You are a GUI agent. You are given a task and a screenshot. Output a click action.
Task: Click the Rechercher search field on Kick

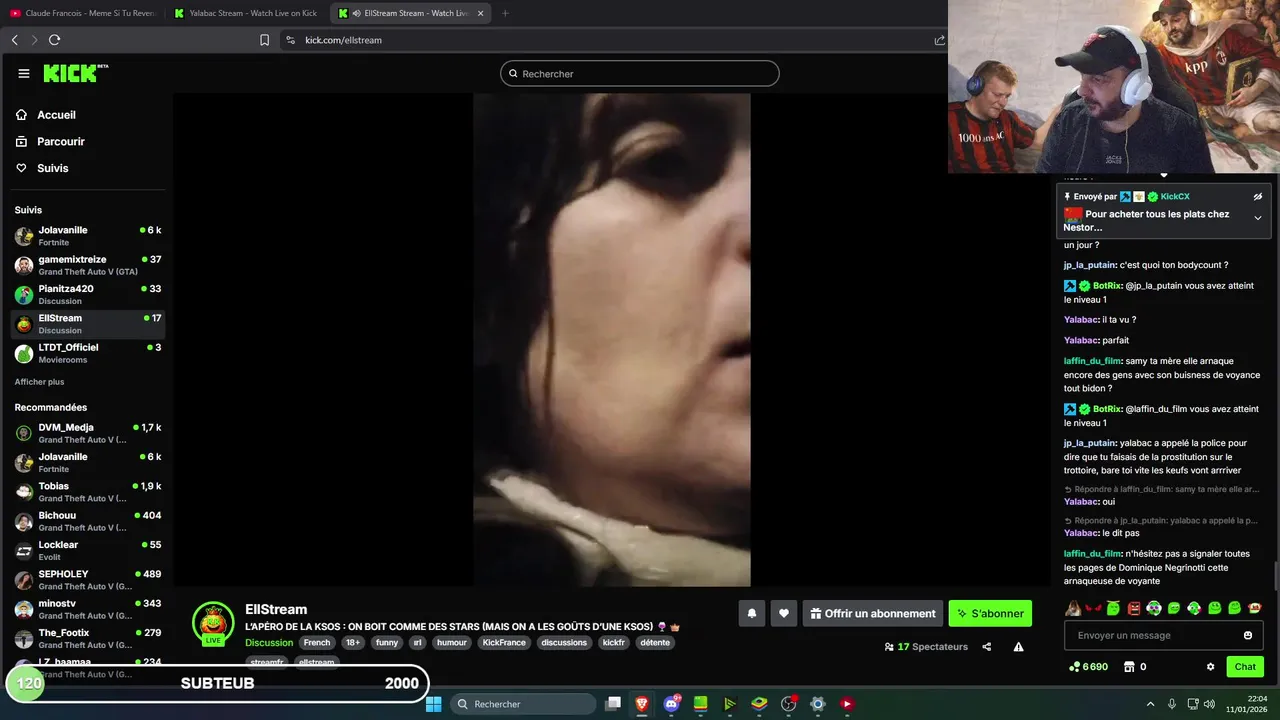[640, 73]
